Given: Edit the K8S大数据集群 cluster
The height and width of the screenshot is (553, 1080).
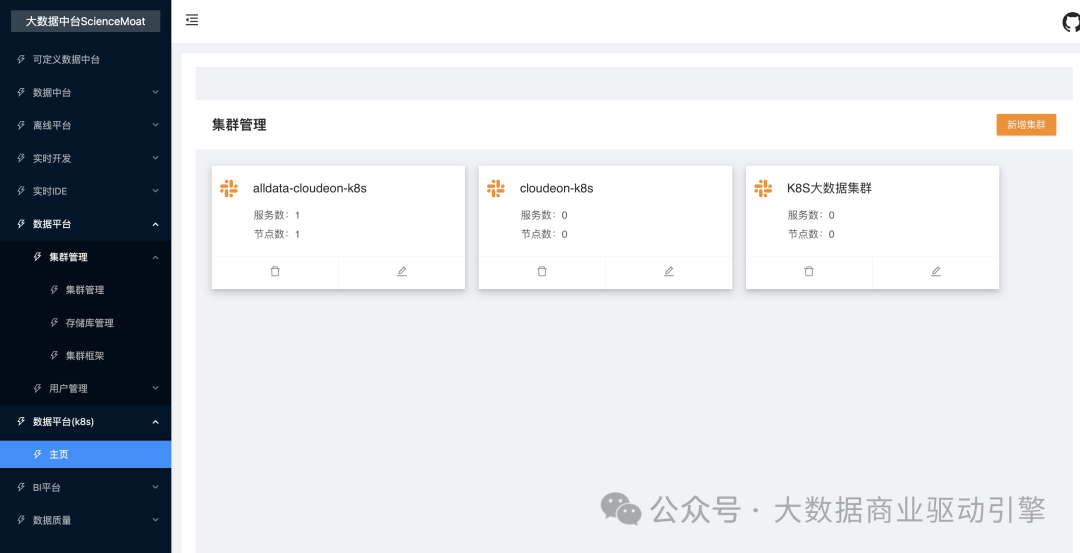Looking at the screenshot, I should click(x=936, y=271).
